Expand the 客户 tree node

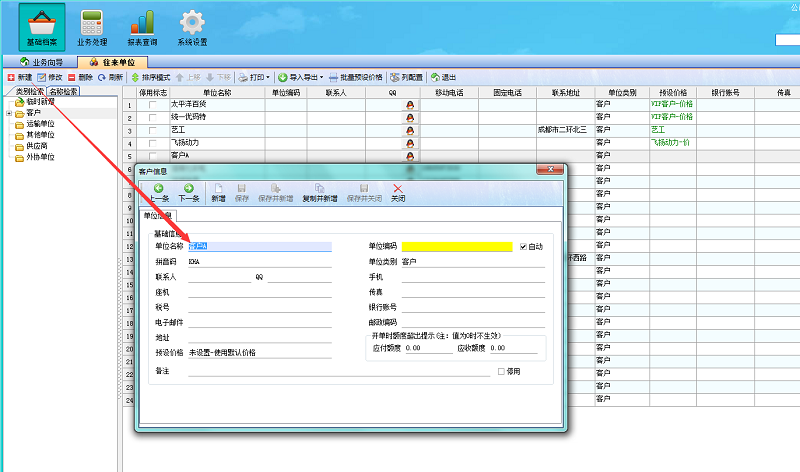pyautogui.click(x=9, y=113)
